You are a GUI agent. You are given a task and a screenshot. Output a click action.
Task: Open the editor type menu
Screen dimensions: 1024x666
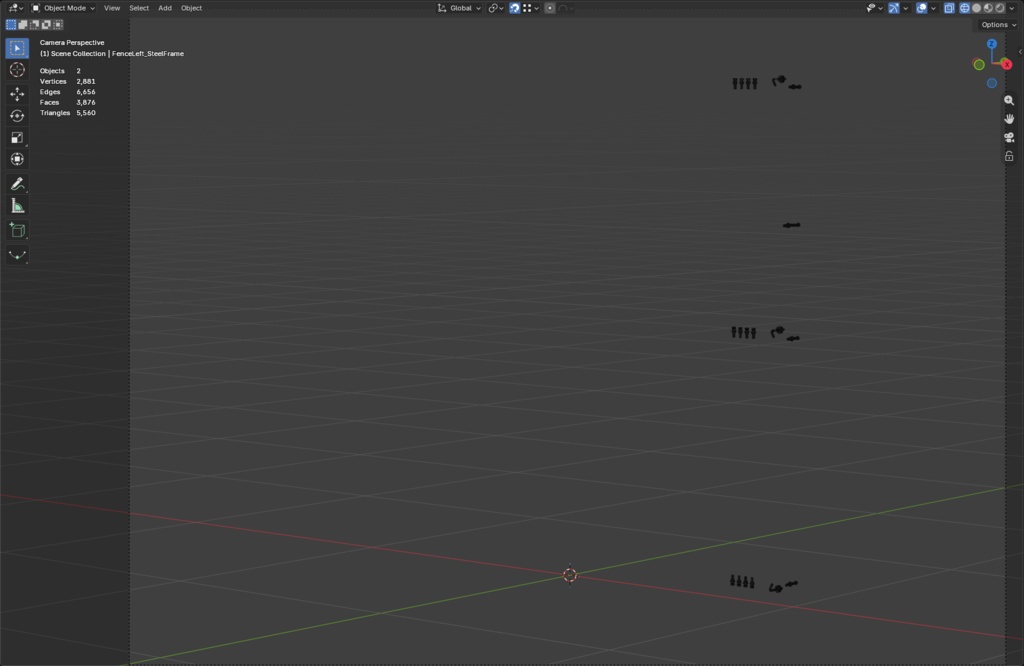(x=15, y=8)
